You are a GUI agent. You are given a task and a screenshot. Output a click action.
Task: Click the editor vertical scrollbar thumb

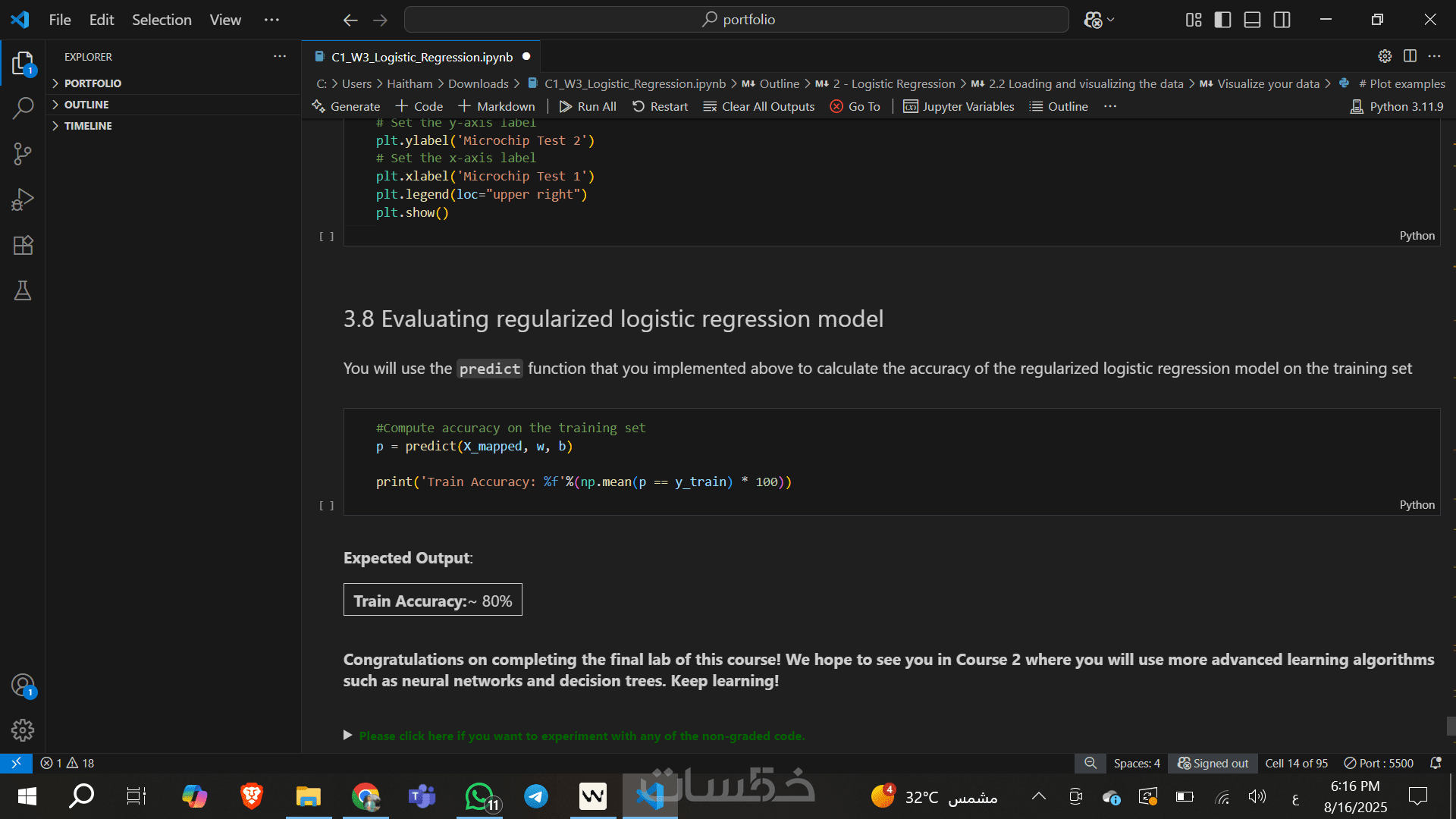(x=1451, y=726)
